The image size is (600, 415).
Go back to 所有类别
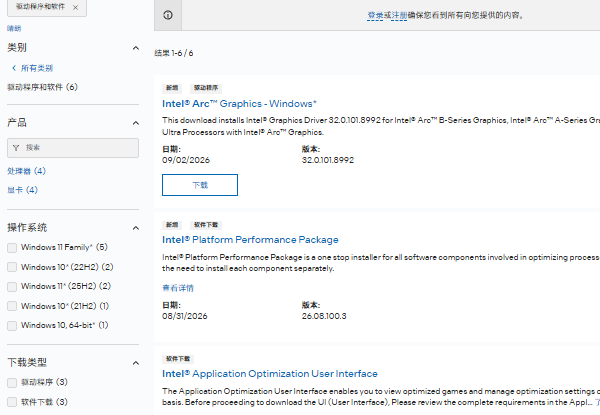tap(37, 68)
